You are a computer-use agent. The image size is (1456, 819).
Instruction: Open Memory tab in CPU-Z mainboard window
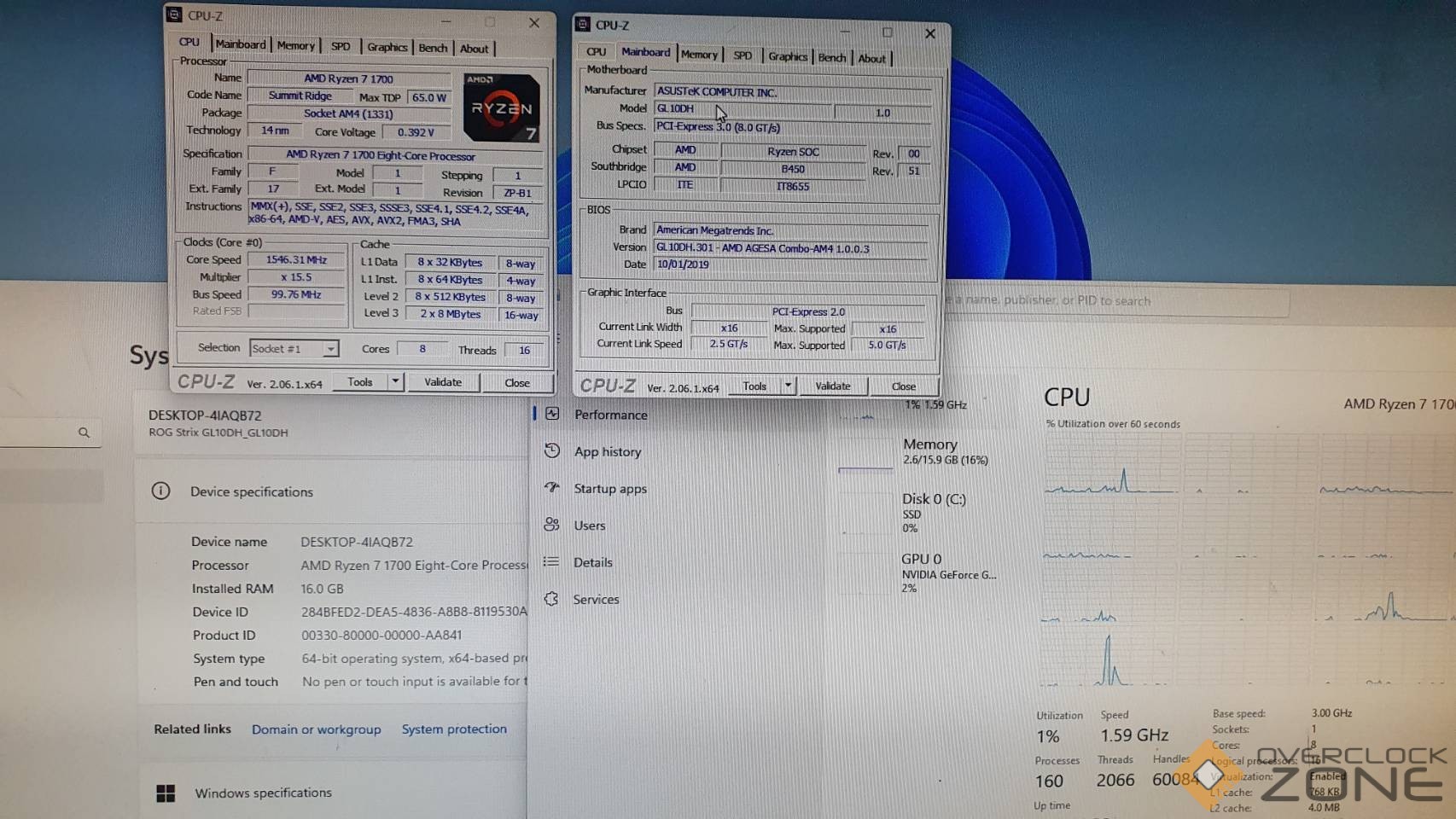699,55
